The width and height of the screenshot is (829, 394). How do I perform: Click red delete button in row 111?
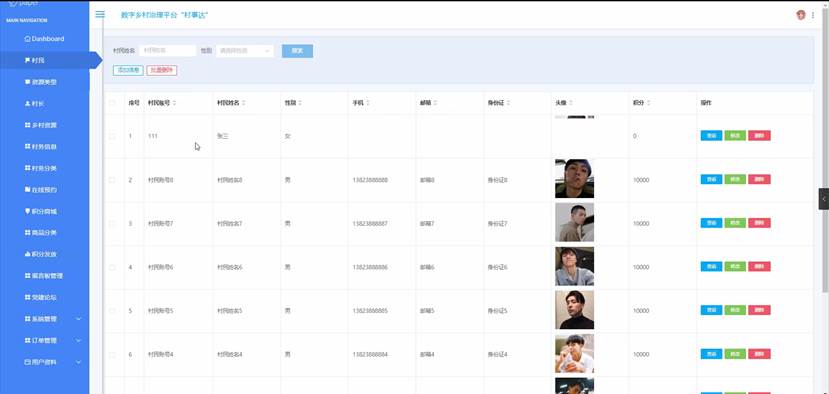(x=759, y=136)
